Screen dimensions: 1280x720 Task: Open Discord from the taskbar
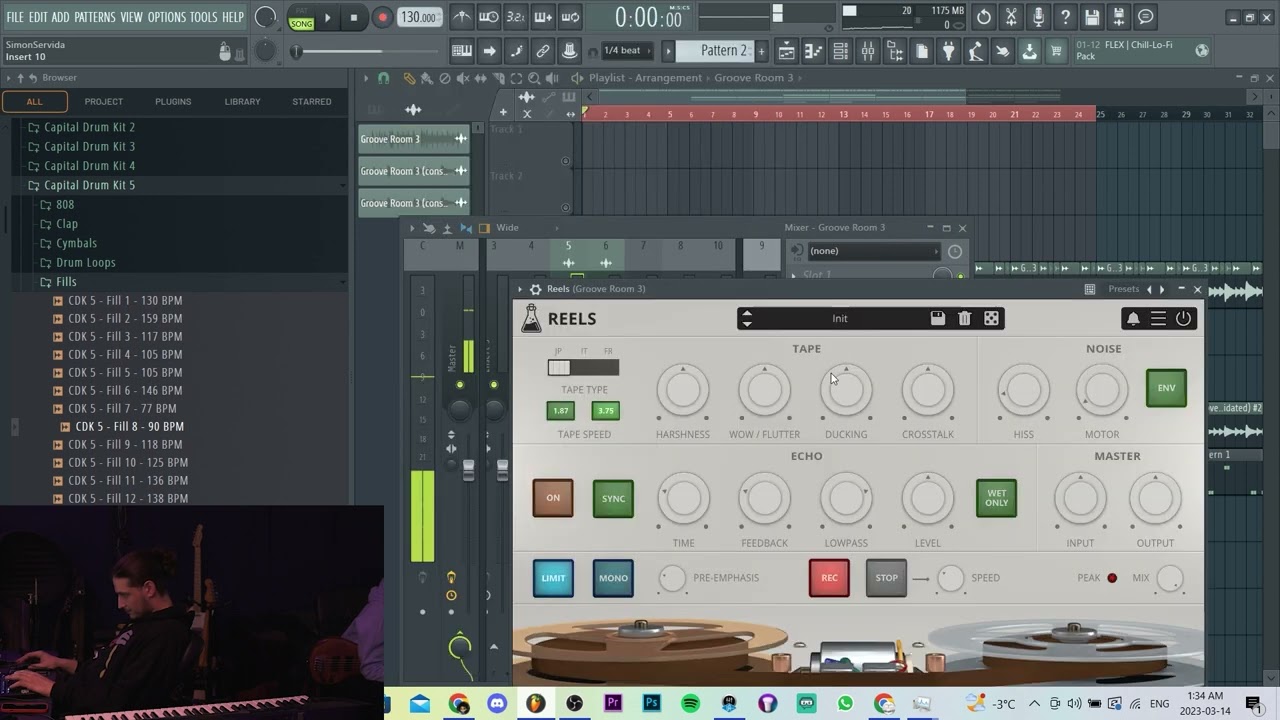tap(497, 704)
